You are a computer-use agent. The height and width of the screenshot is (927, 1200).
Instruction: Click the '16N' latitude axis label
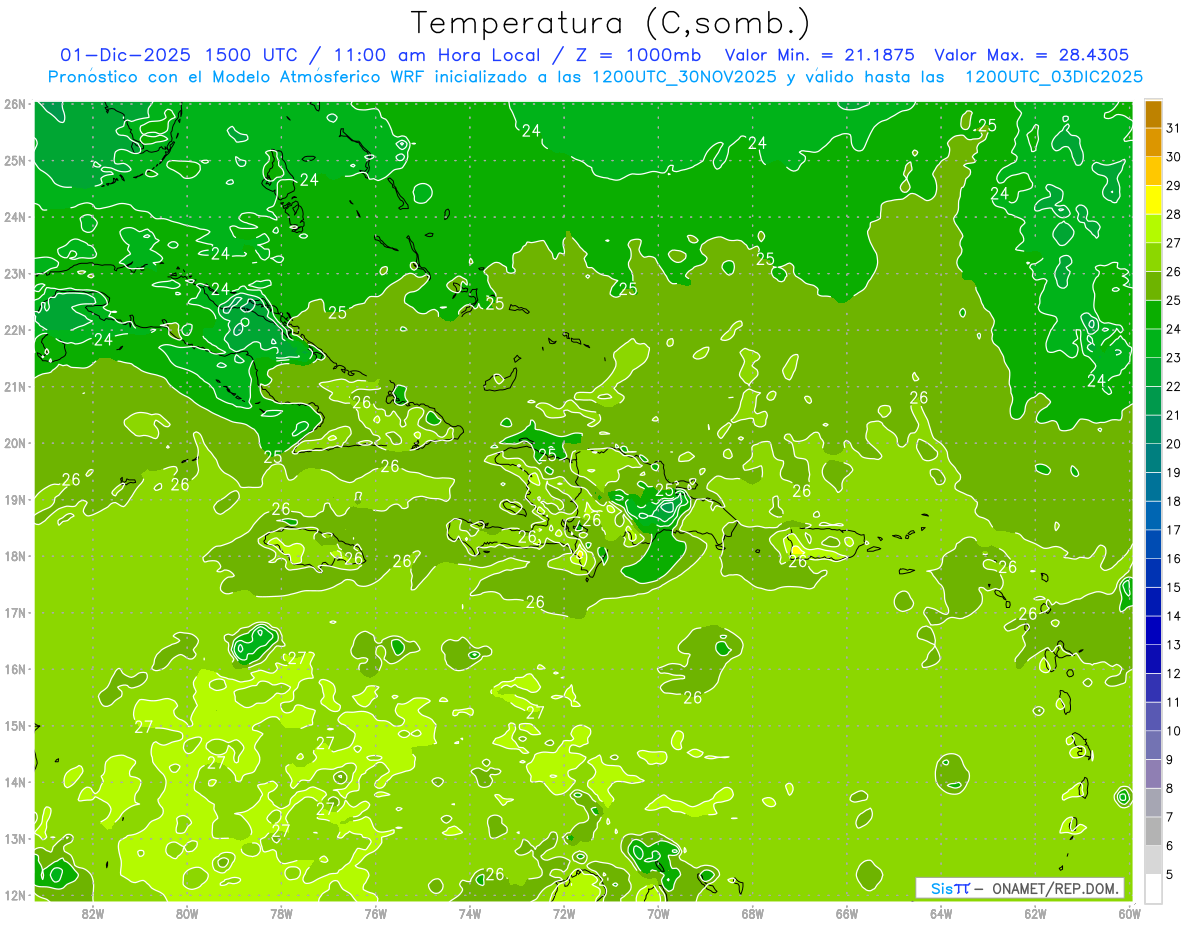pyautogui.click(x=15, y=669)
